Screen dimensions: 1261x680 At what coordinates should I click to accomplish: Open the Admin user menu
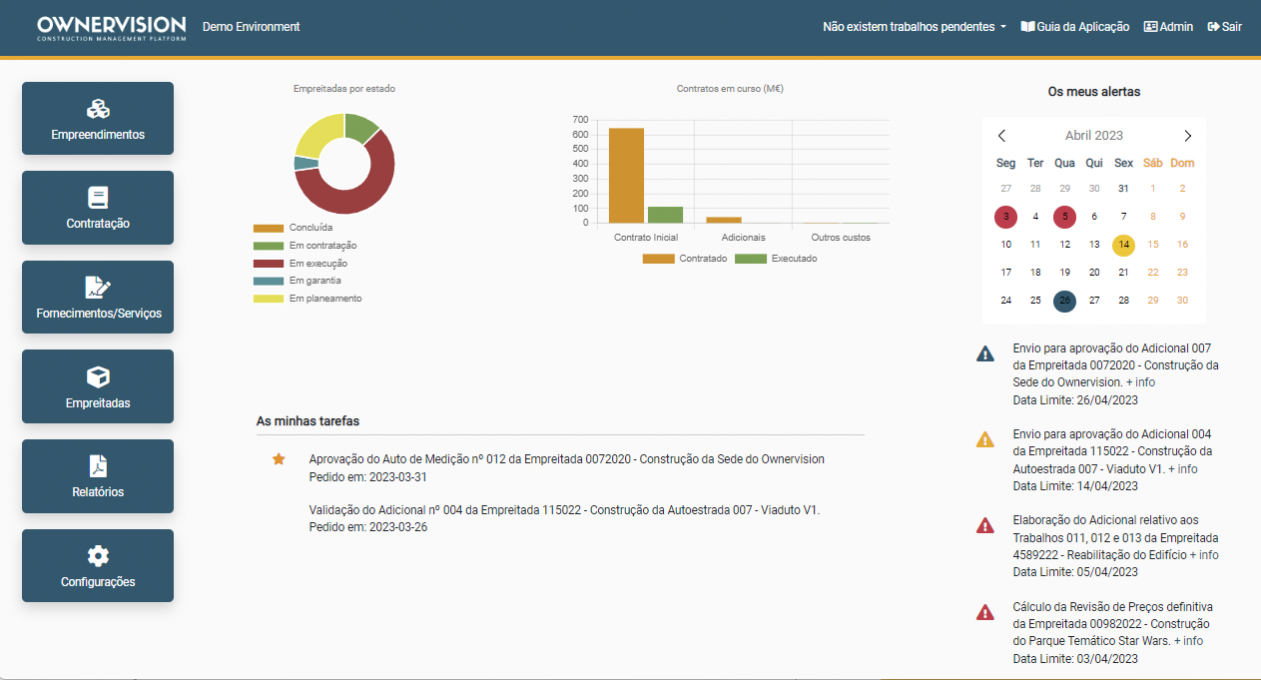pos(1168,27)
